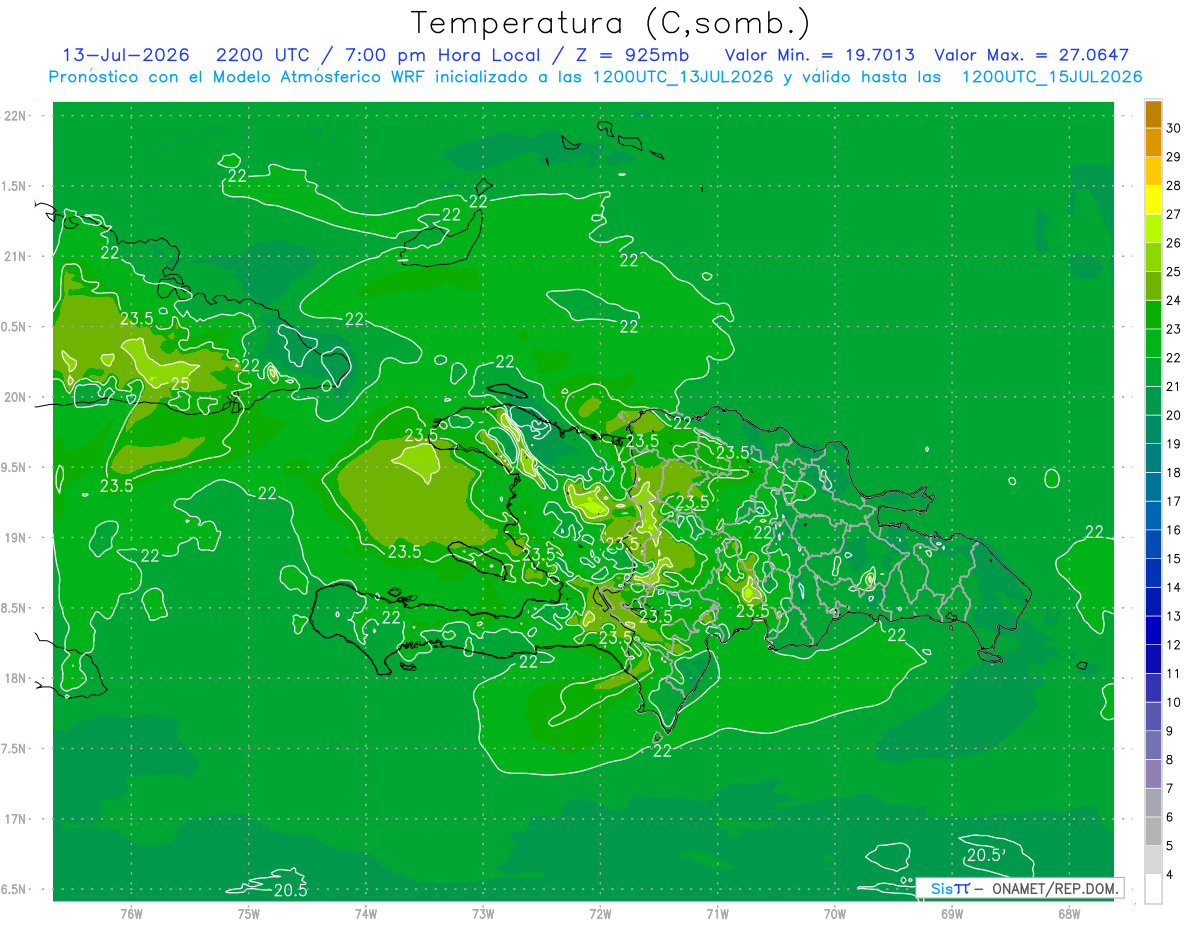Click '20.5' contour label near 69W
Viewport: 1200px width, 927px height.
click(x=985, y=855)
